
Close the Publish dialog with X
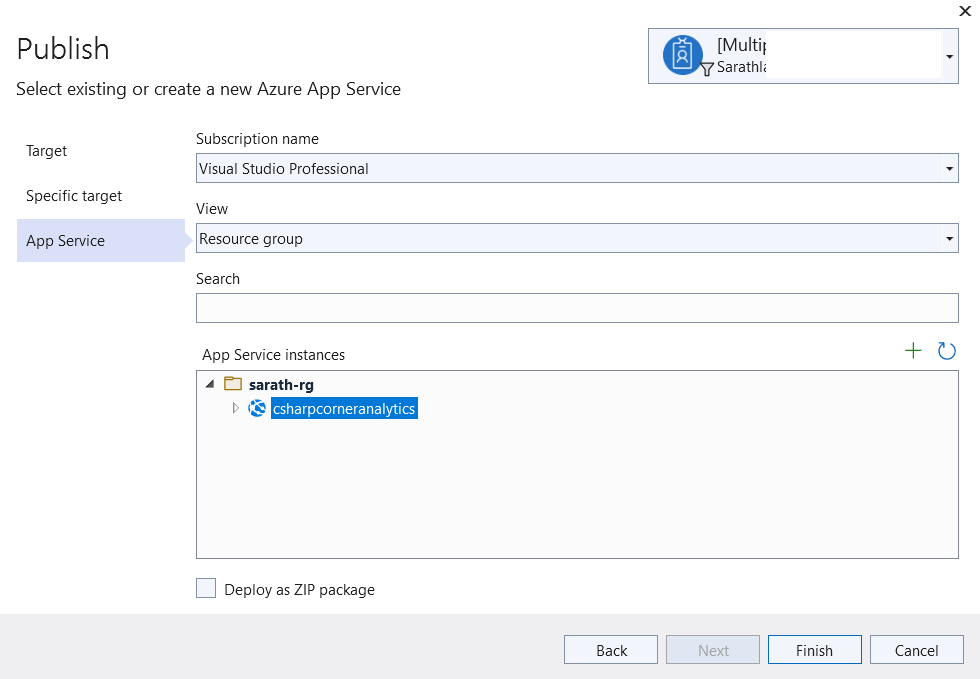964,11
